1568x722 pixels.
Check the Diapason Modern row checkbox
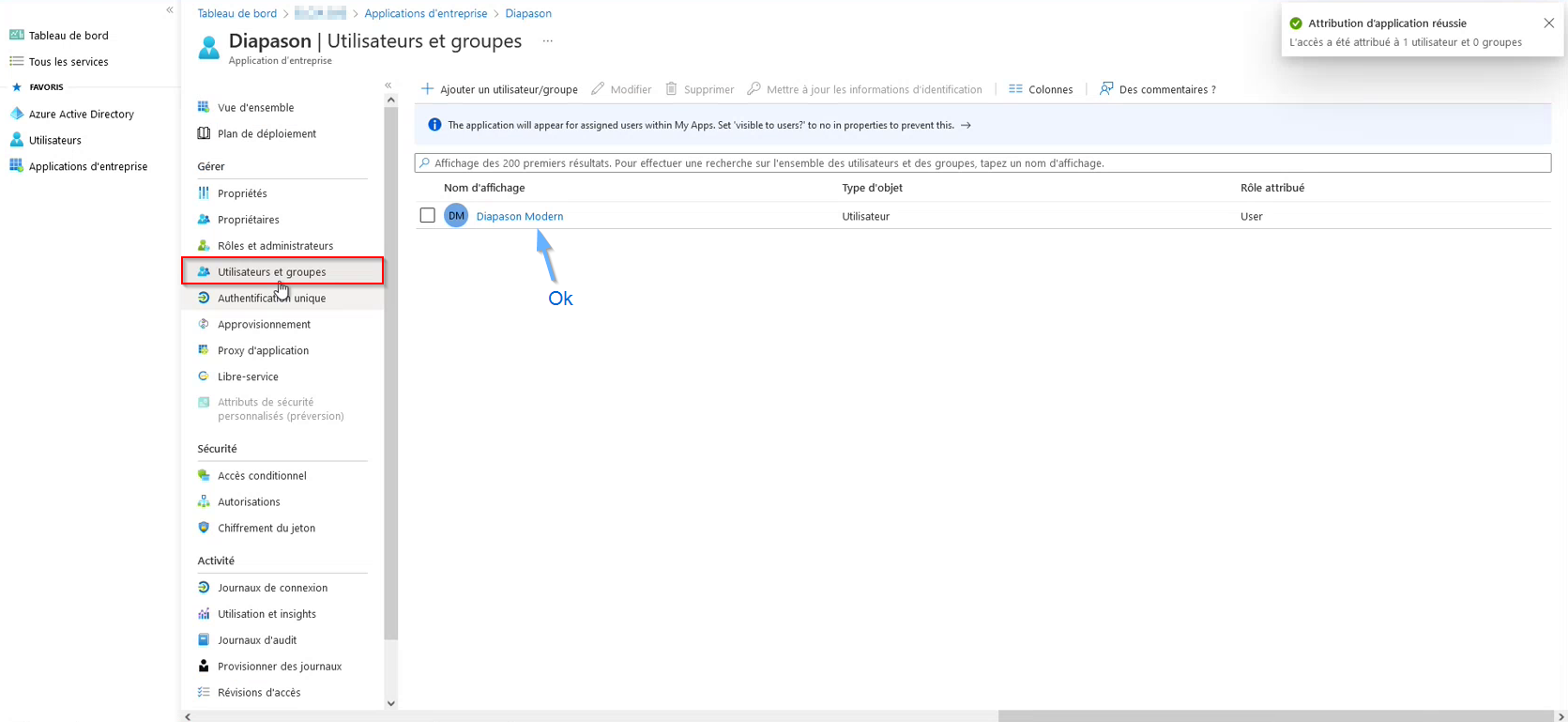(x=428, y=216)
